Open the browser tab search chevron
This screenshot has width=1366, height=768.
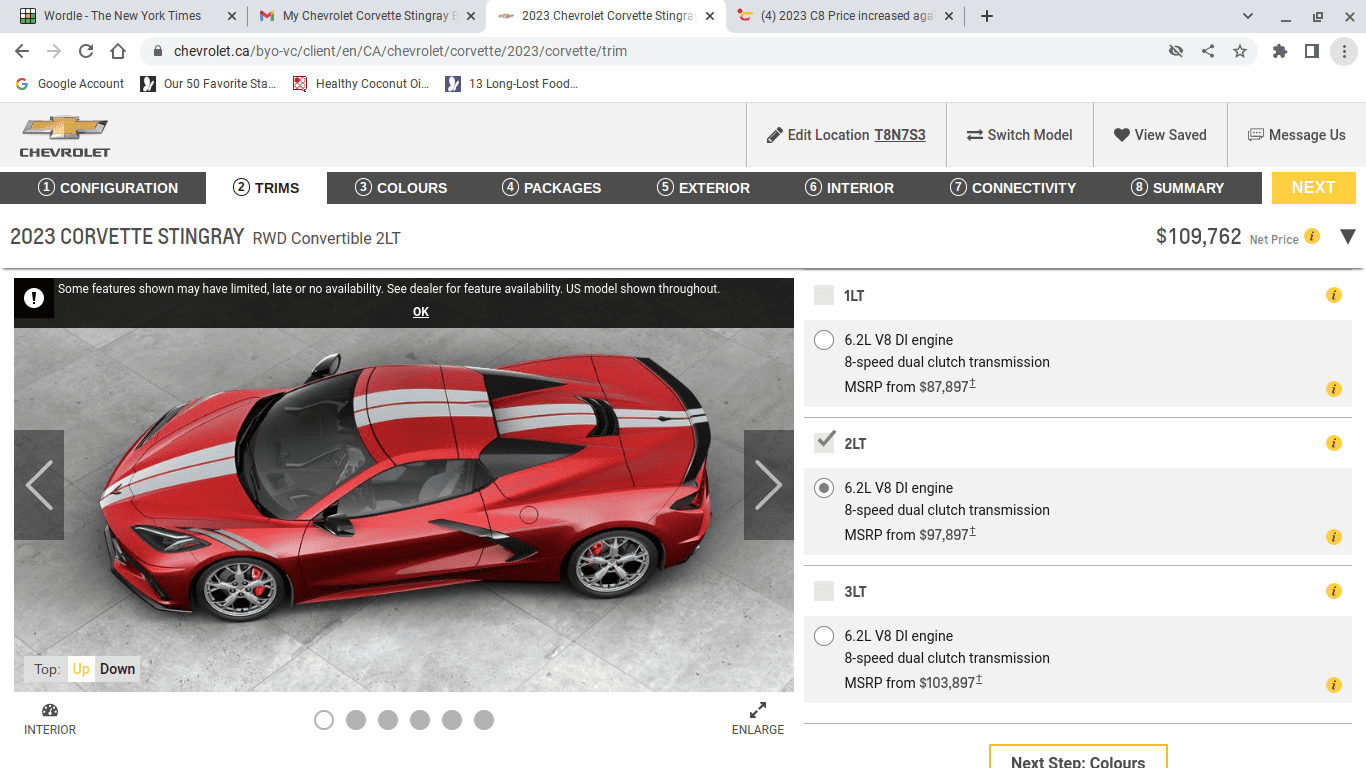click(1247, 16)
